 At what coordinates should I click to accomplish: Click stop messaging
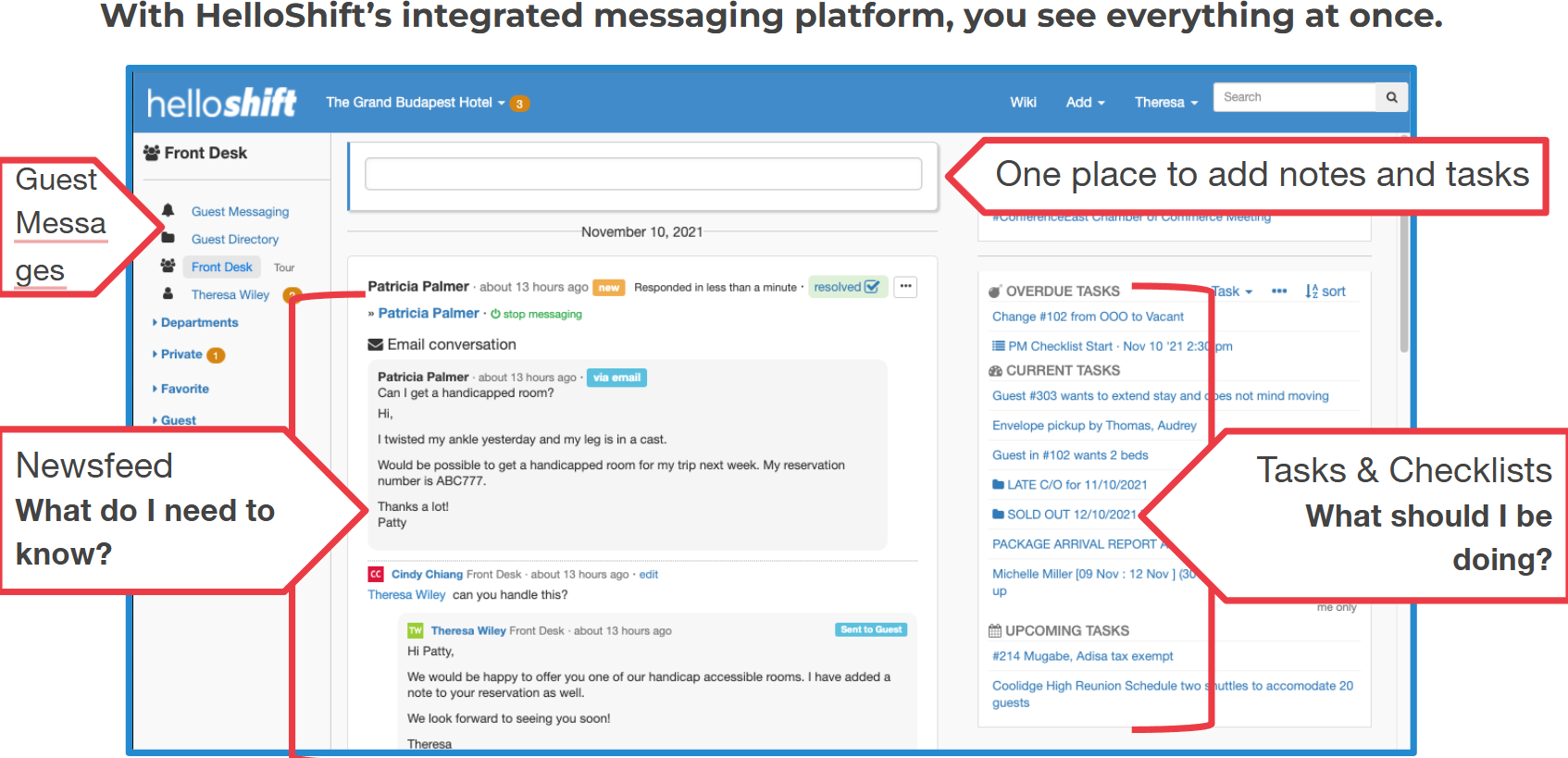[x=537, y=315]
